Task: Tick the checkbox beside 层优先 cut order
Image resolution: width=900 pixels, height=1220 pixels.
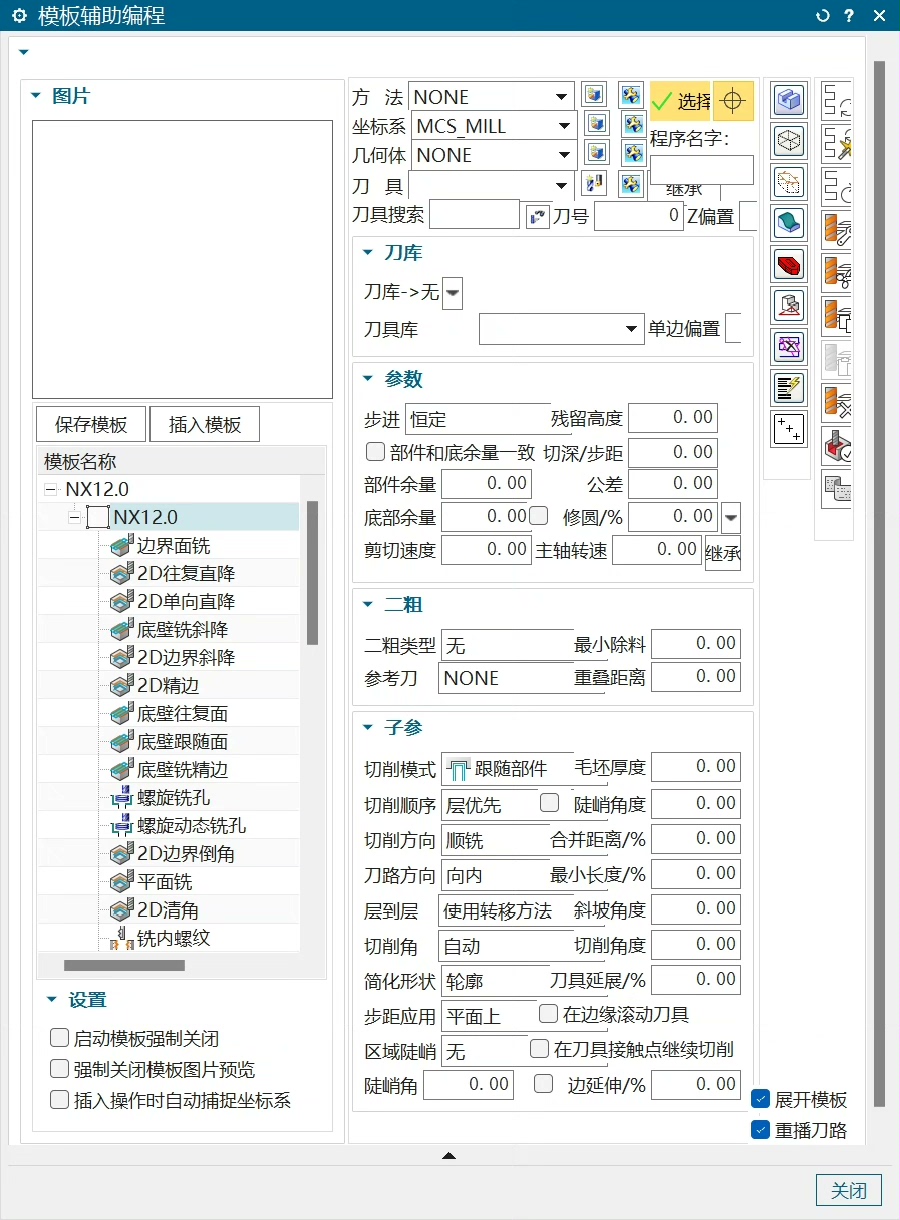Action: (x=549, y=802)
